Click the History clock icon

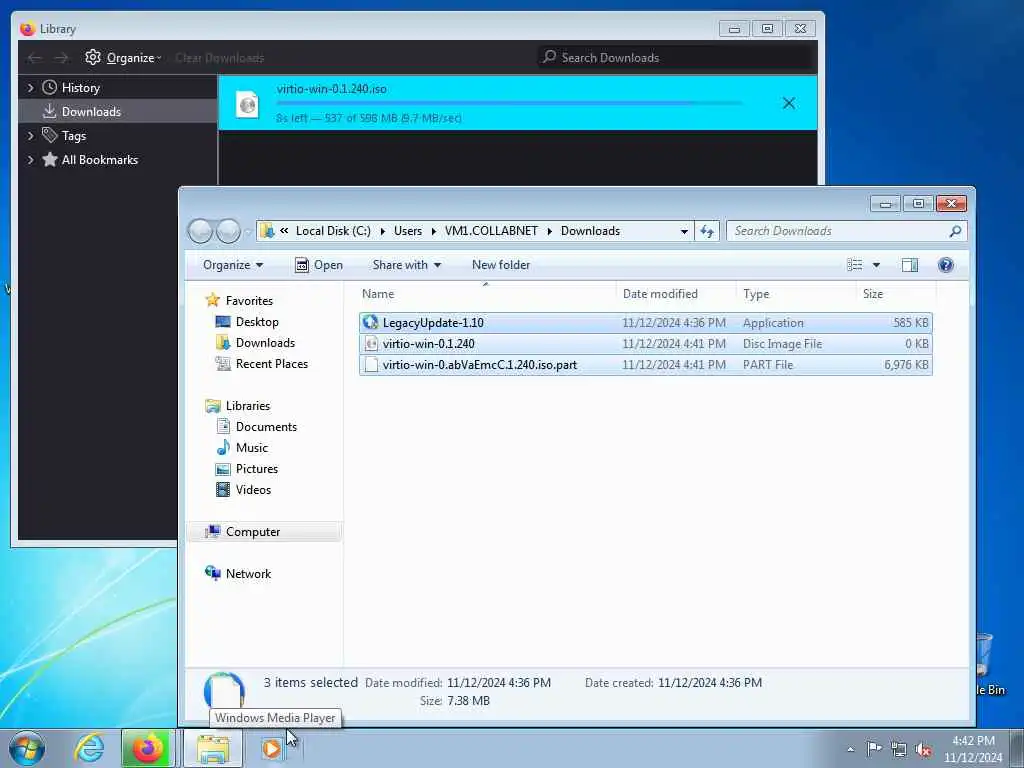(50, 88)
